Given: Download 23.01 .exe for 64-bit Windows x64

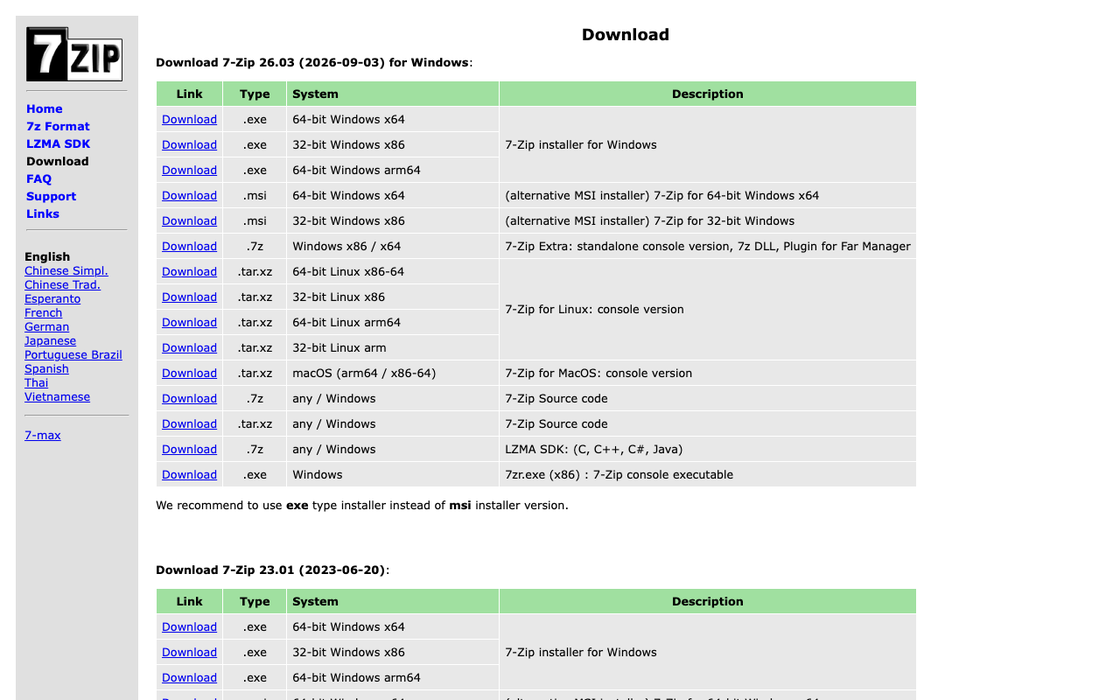Looking at the screenshot, I should (x=189, y=626).
